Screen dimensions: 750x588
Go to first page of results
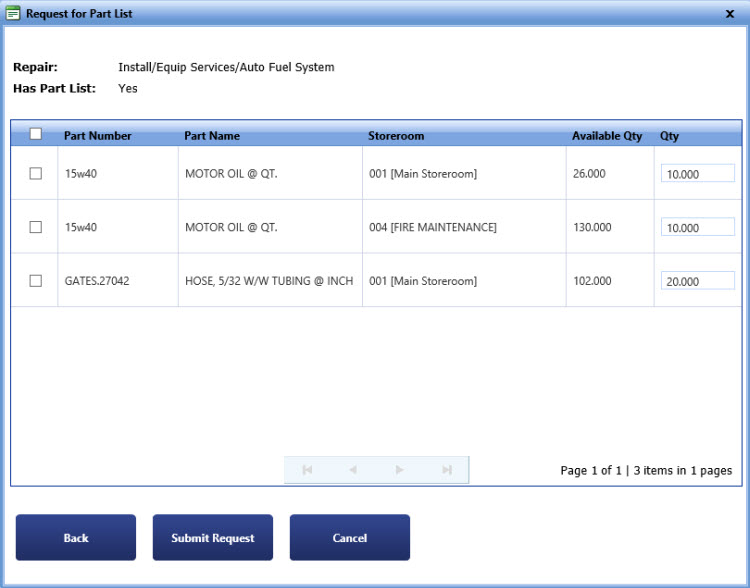tap(307, 470)
